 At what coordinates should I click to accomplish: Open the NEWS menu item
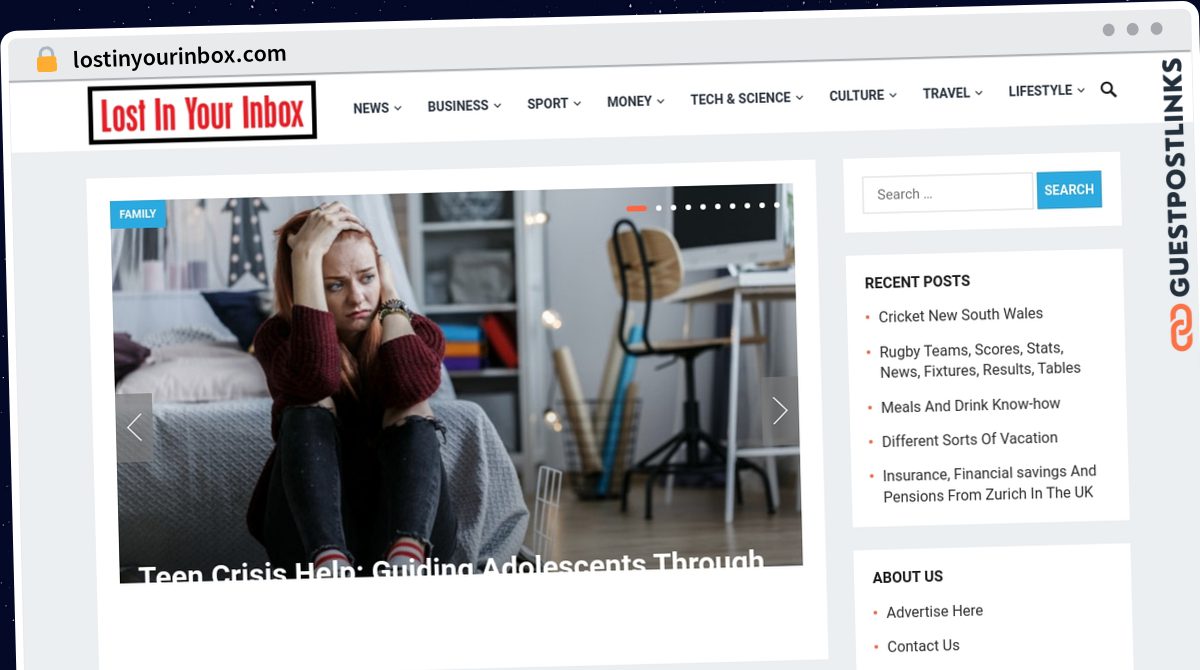click(371, 108)
